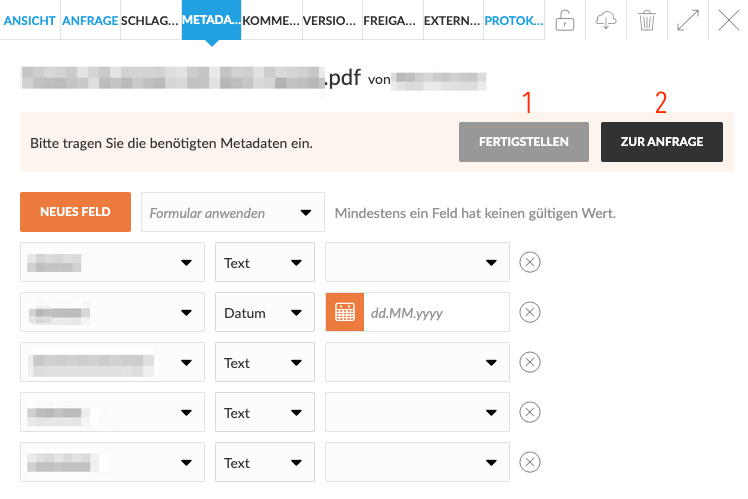
Task: Open first row field name dropdown
Action: (x=112, y=262)
